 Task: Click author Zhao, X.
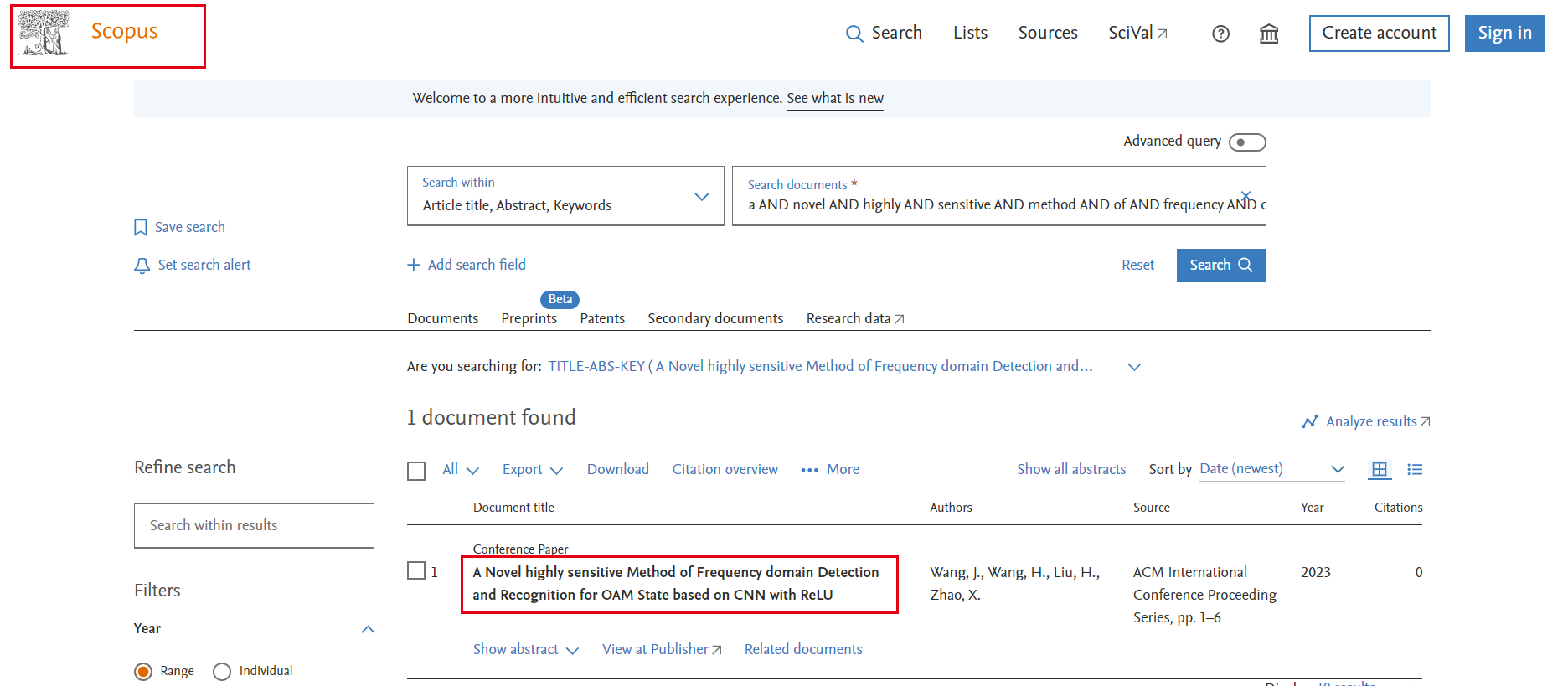pos(955,595)
